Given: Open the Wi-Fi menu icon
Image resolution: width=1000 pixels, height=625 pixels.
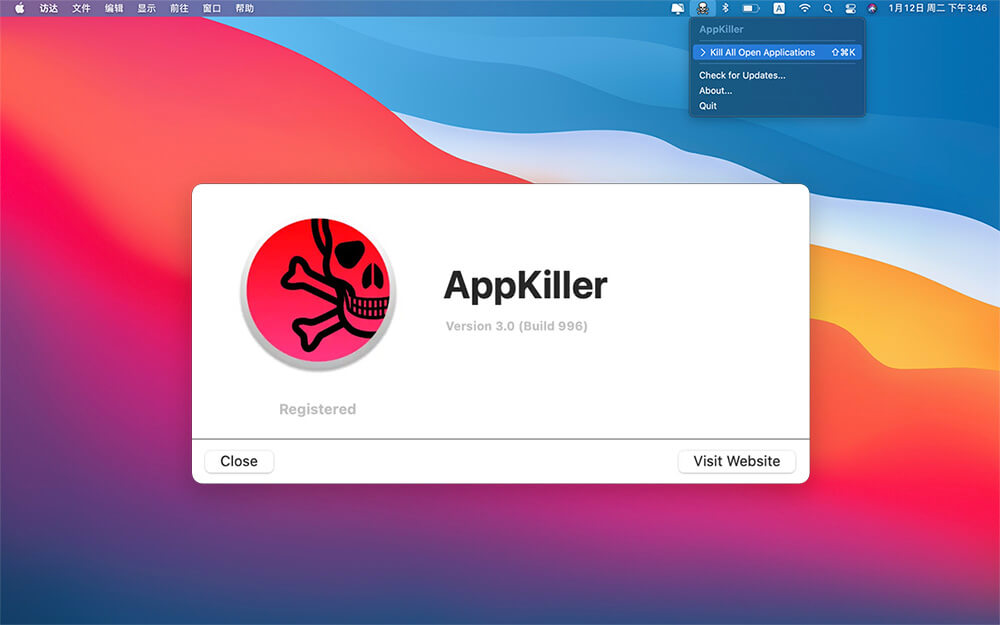Looking at the screenshot, I should tap(804, 8).
